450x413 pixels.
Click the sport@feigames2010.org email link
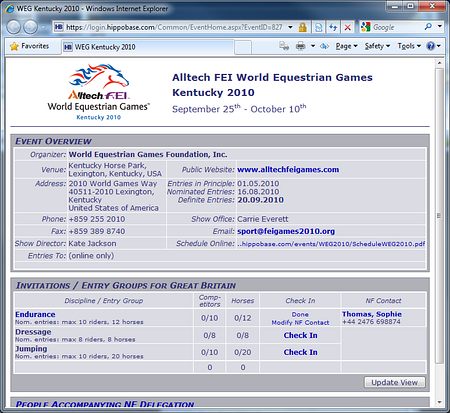[286, 231]
